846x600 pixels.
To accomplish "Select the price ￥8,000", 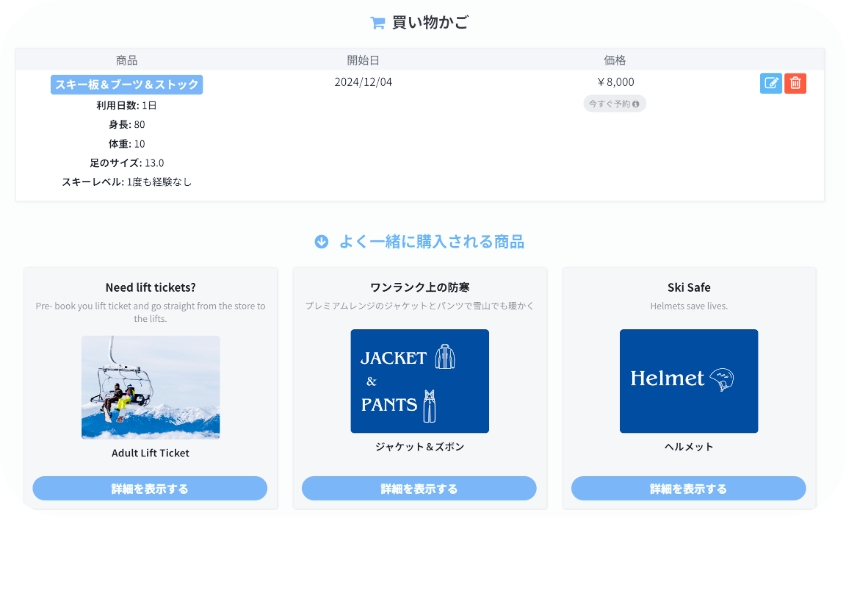I will [615, 82].
